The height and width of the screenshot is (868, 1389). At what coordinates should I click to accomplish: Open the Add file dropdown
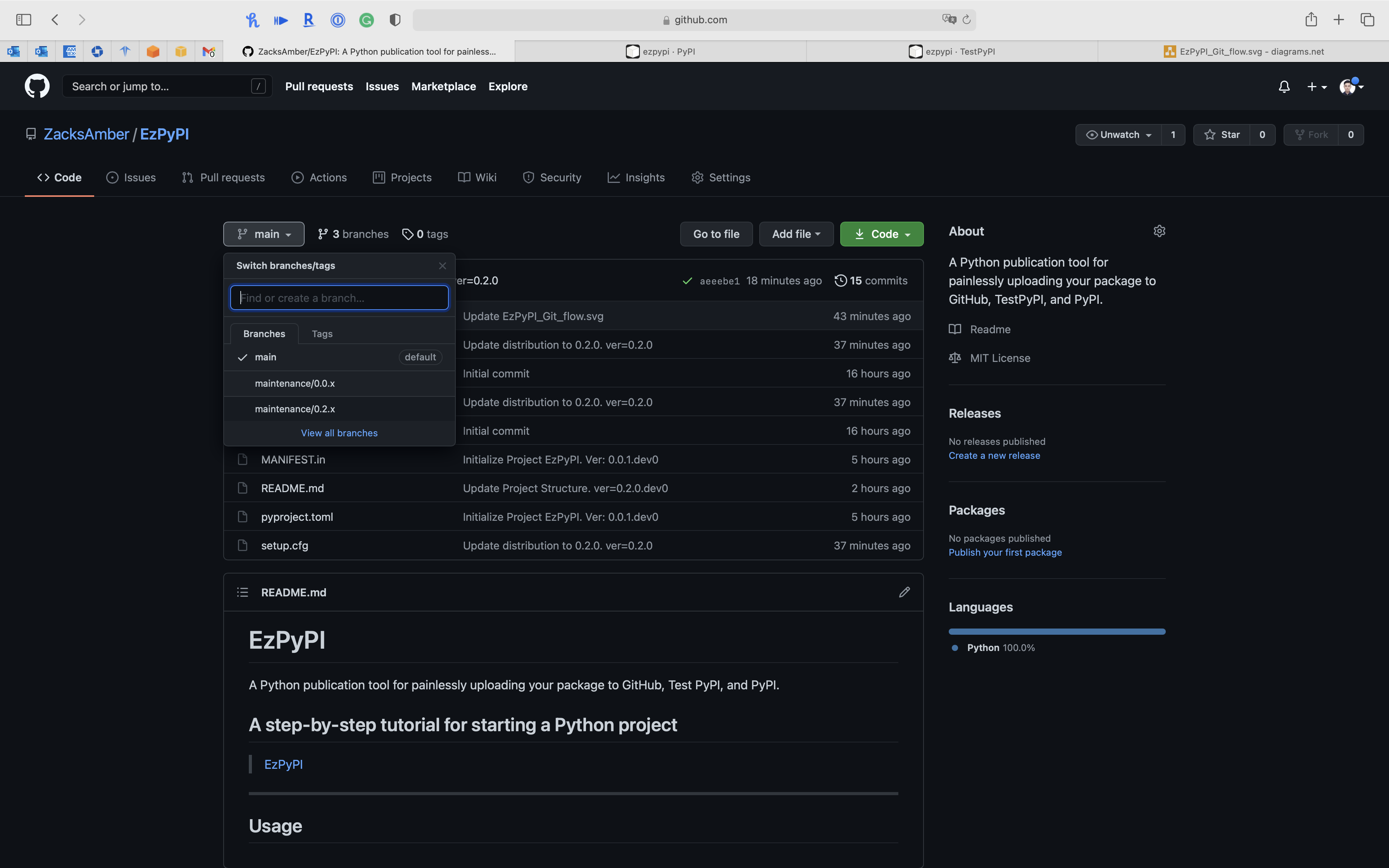tap(796, 234)
